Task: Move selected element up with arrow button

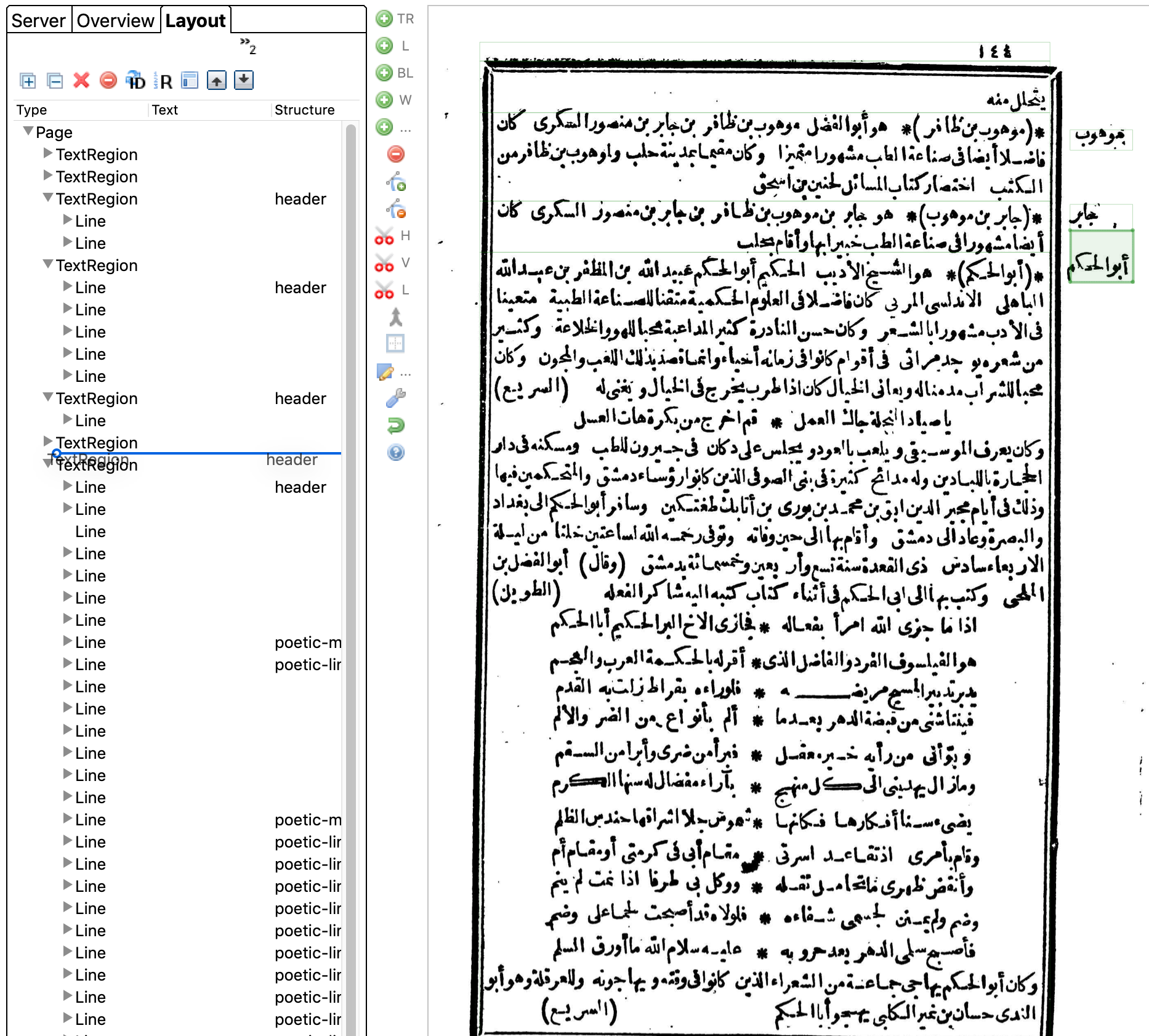Action: [x=216, y=81]
